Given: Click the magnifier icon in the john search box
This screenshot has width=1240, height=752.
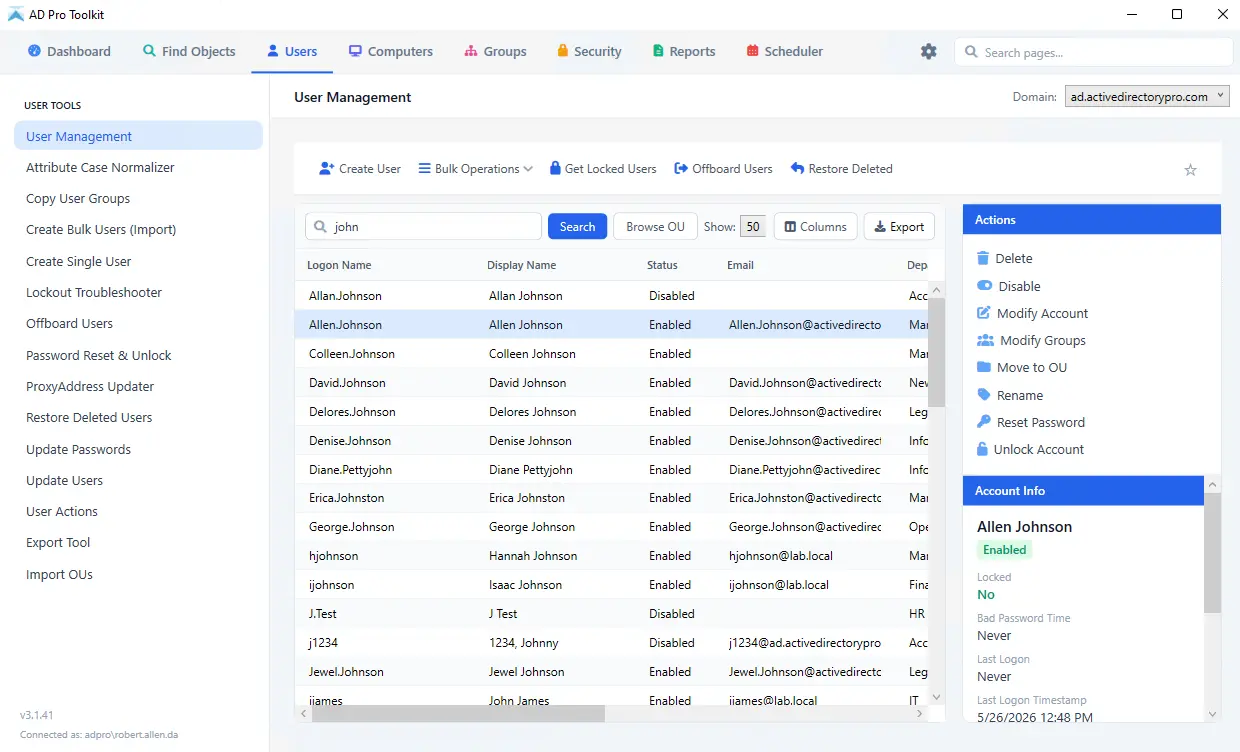Looking at the screenshot, I should click(x=321, y=227).
